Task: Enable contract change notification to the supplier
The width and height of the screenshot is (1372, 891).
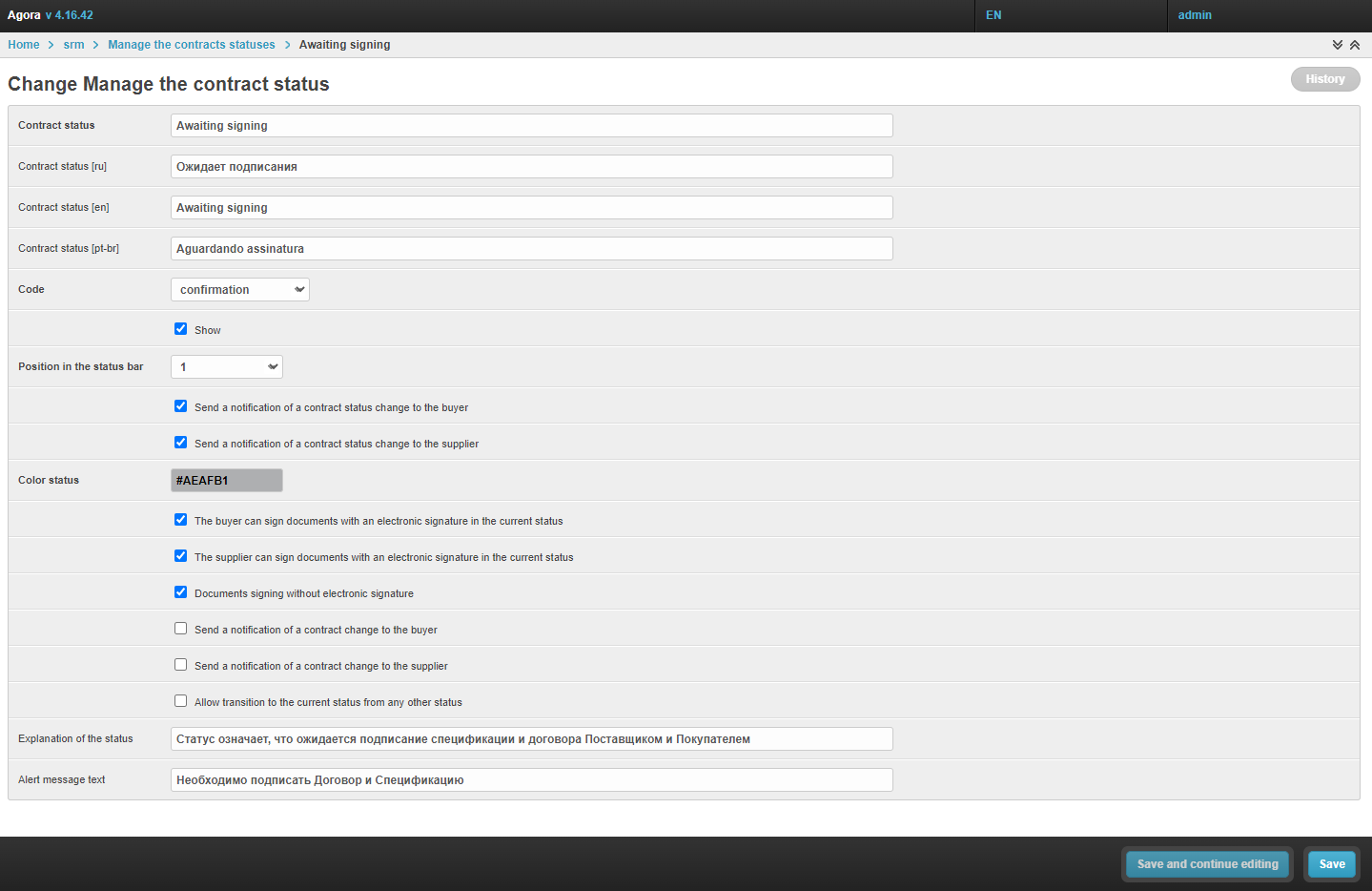Action: coord(180,665)
